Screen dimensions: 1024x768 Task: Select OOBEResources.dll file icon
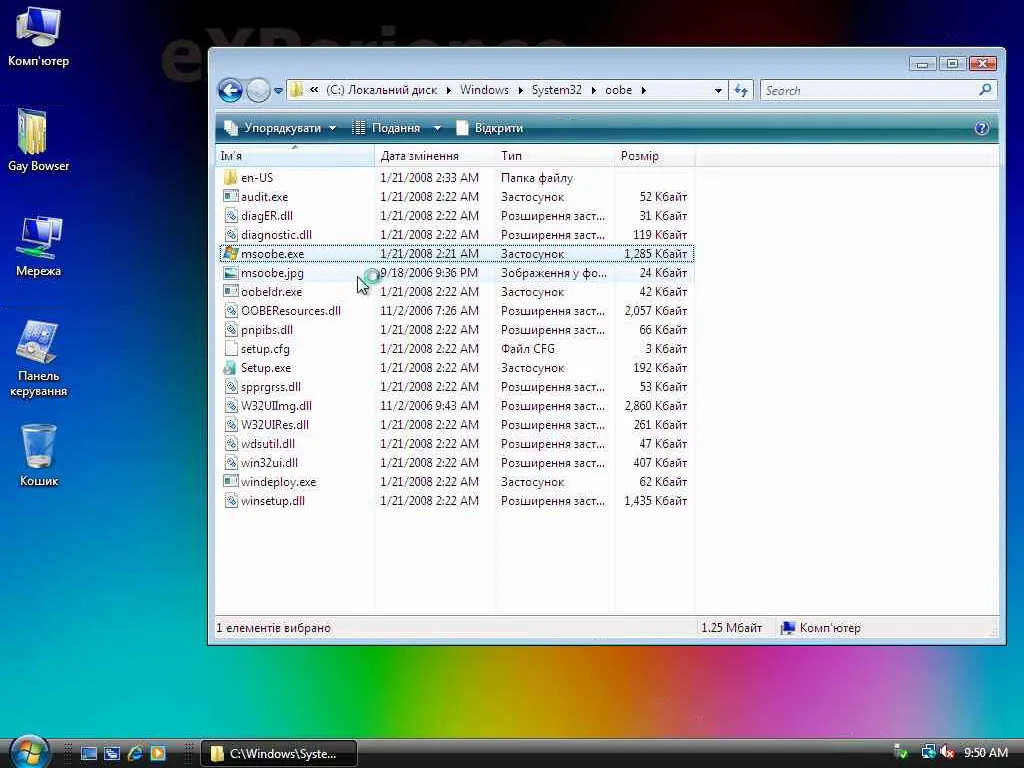click(230, 311)
